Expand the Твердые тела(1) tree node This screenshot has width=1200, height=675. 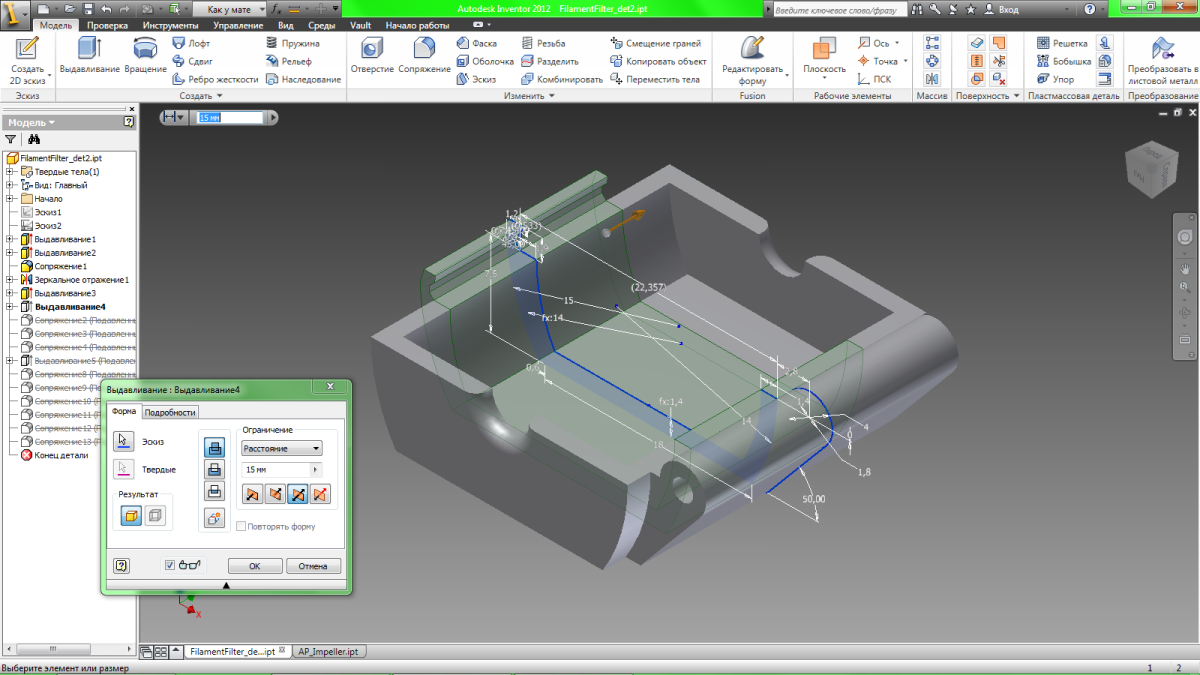[x=9, y=172]
